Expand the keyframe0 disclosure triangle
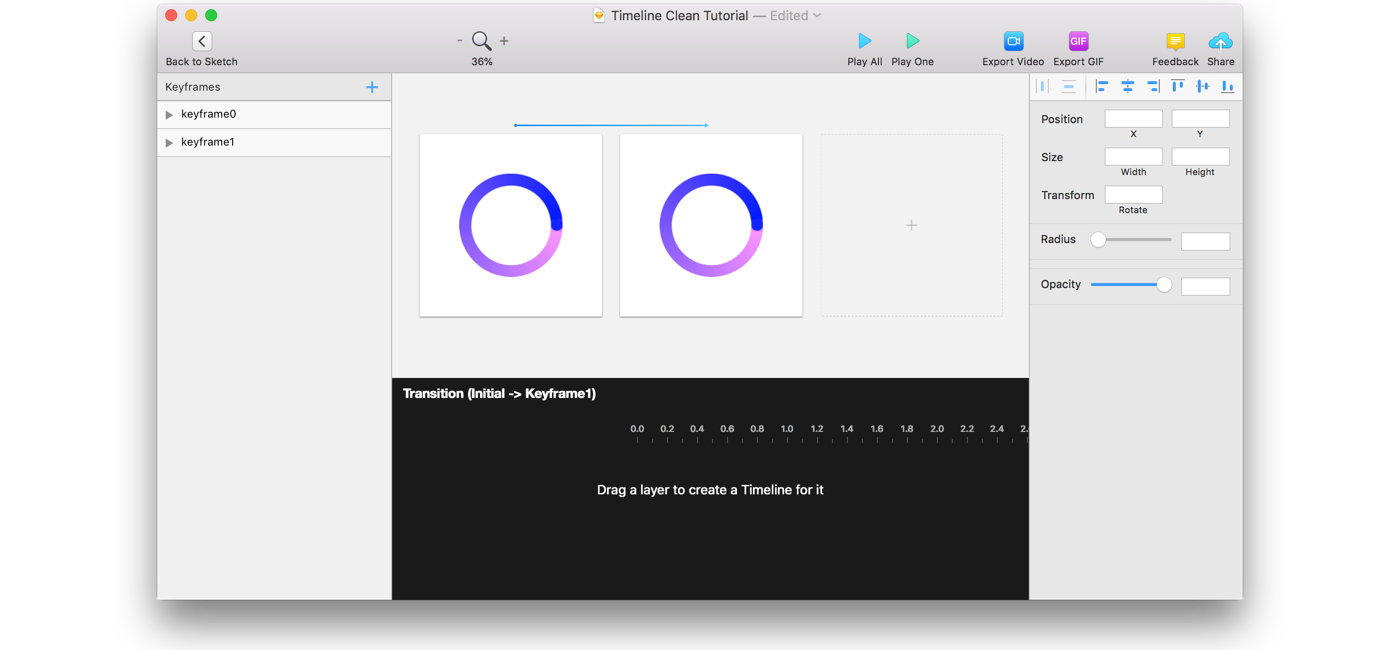The width and height of the screenshot is (1400, 650). click(169, 115)
